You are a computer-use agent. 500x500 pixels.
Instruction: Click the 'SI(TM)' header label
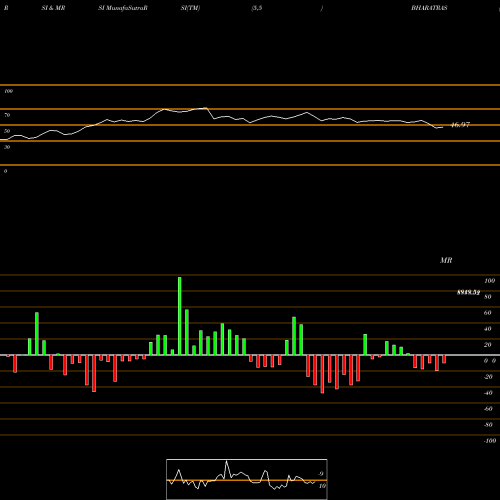click(x=190, y=8)
